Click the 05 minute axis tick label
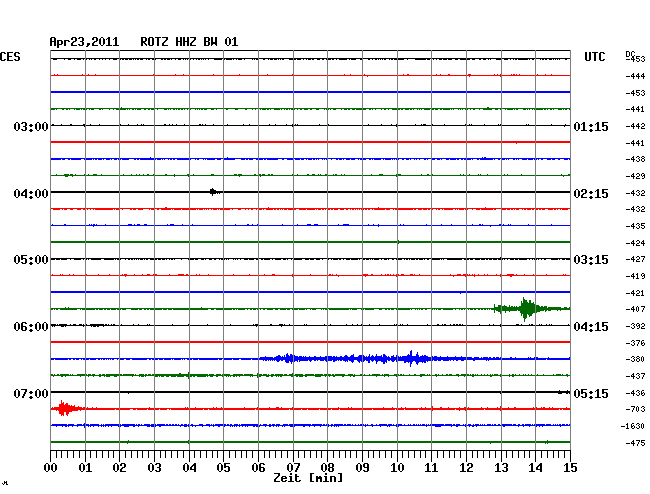 [223, 468]
